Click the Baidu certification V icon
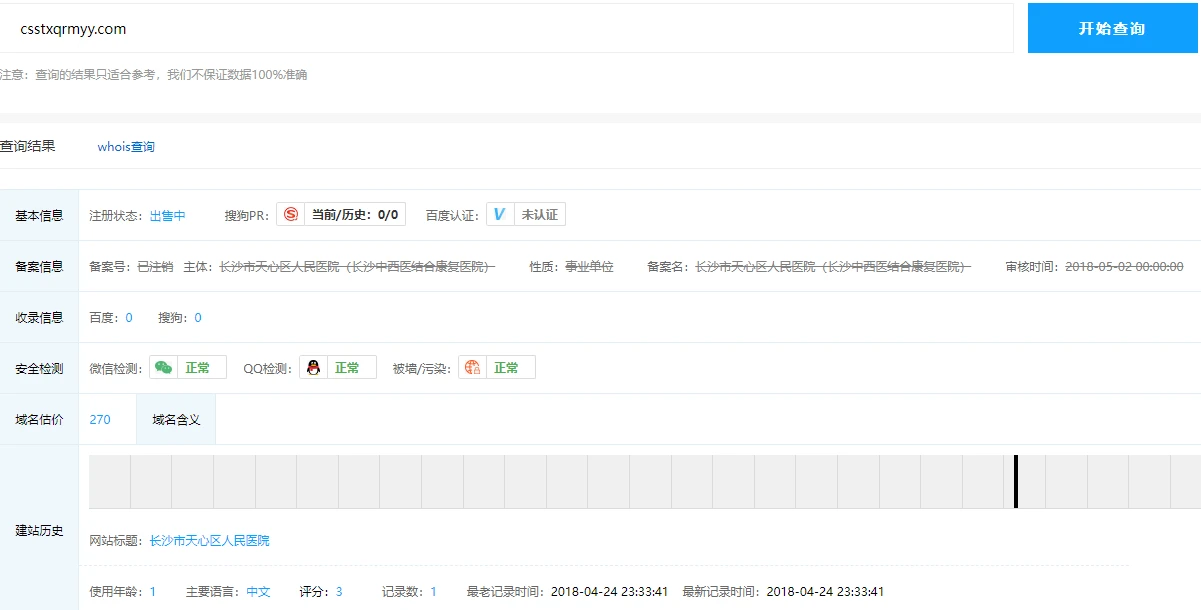Screen dimensions: 1201x610 click(x=500, y=214)
